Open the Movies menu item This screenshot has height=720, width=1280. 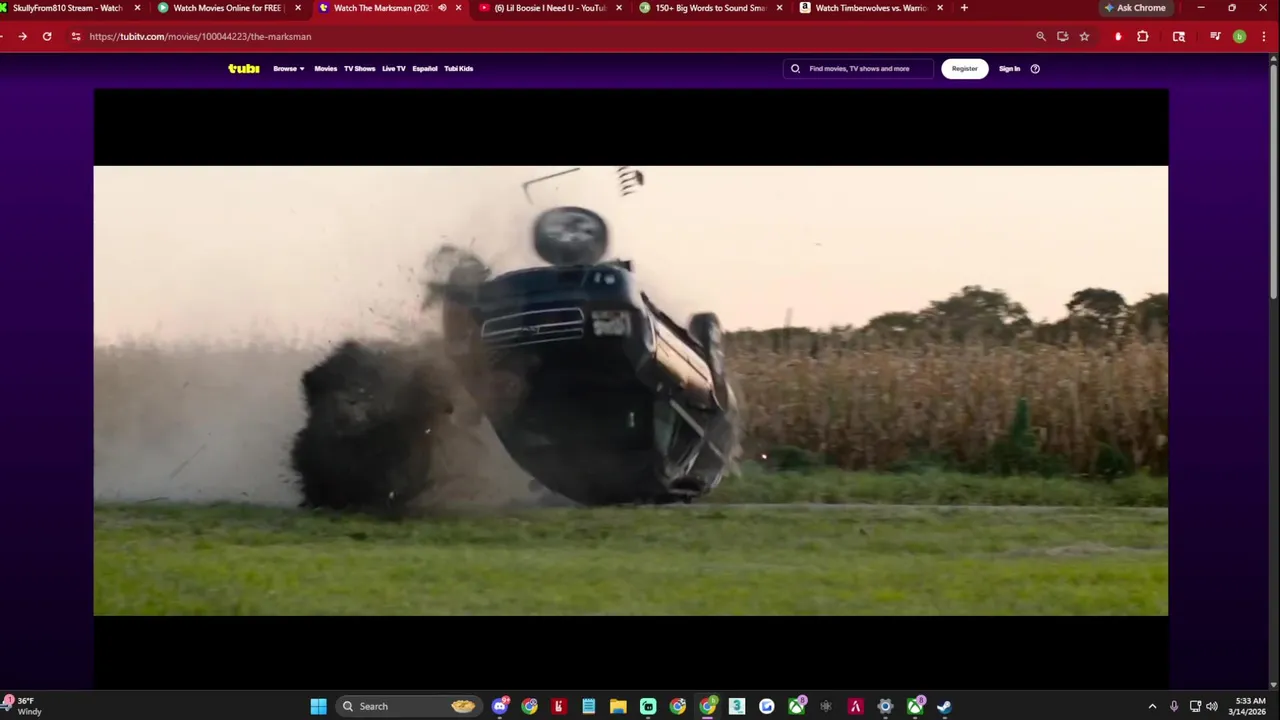[x=326, y=69]
